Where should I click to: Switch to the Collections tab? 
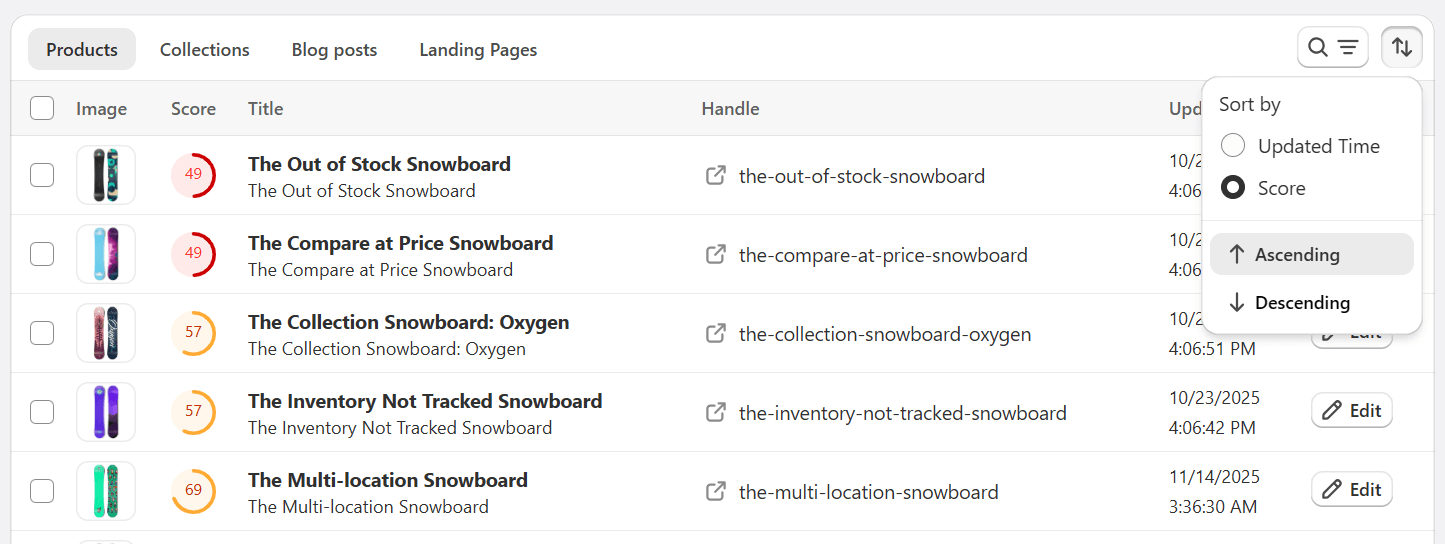[x=205, y=50]
